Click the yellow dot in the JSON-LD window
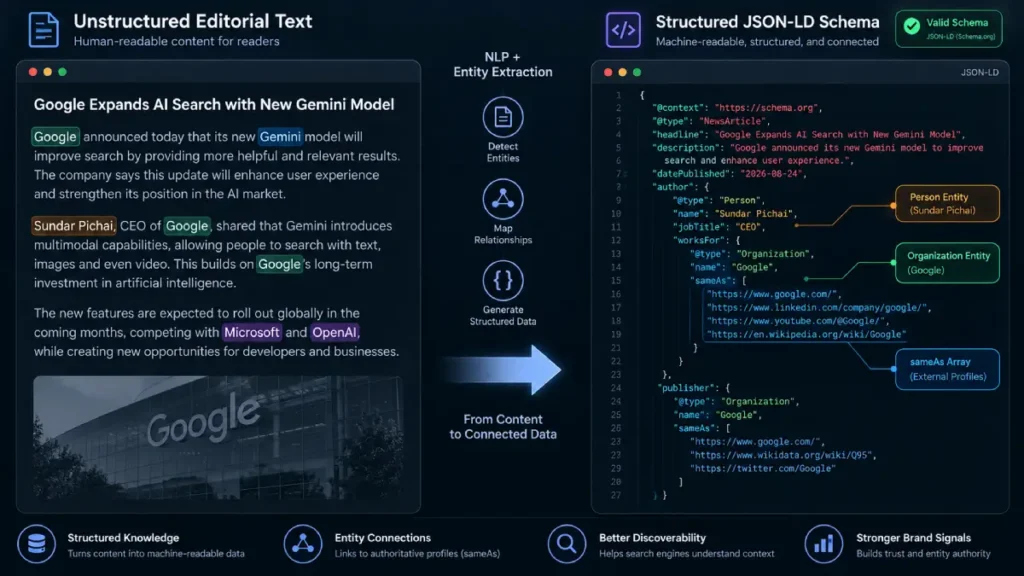 click(x=622, y=72)
